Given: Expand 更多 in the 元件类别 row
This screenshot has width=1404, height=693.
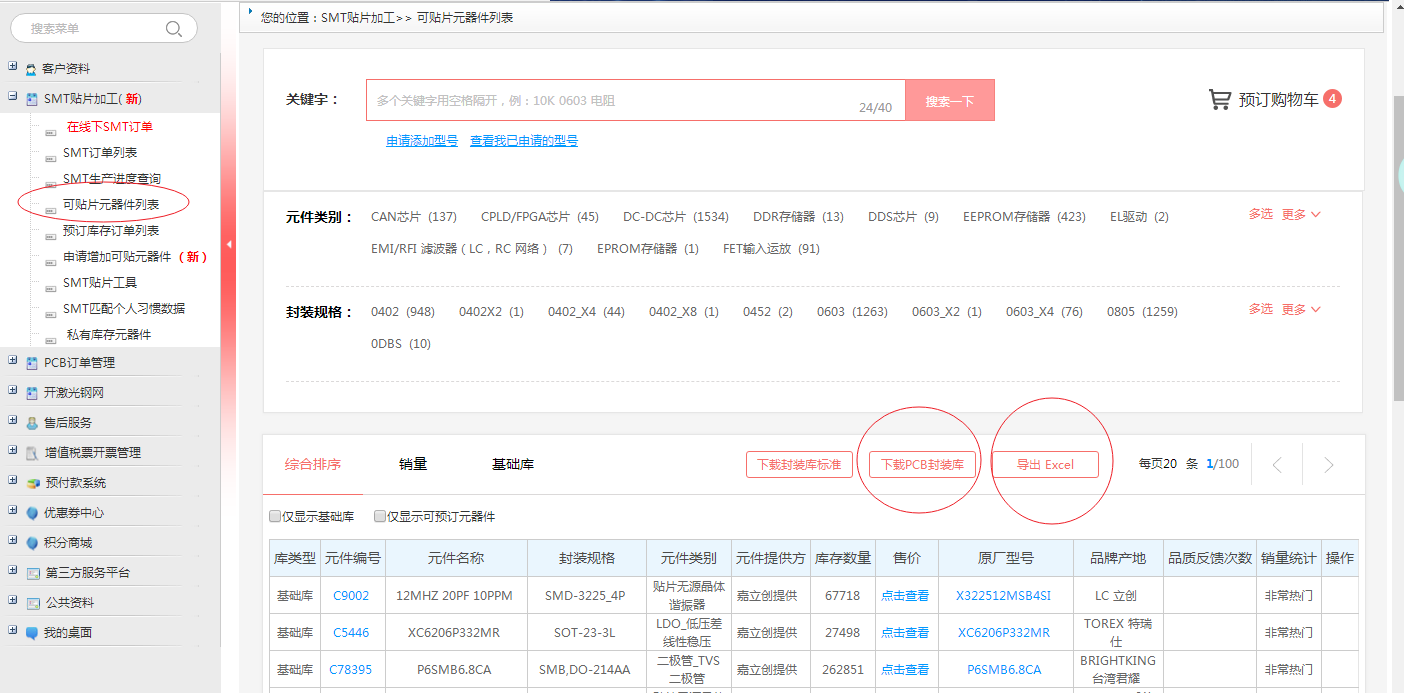Looking at the screenshot, I should 1301,215.
